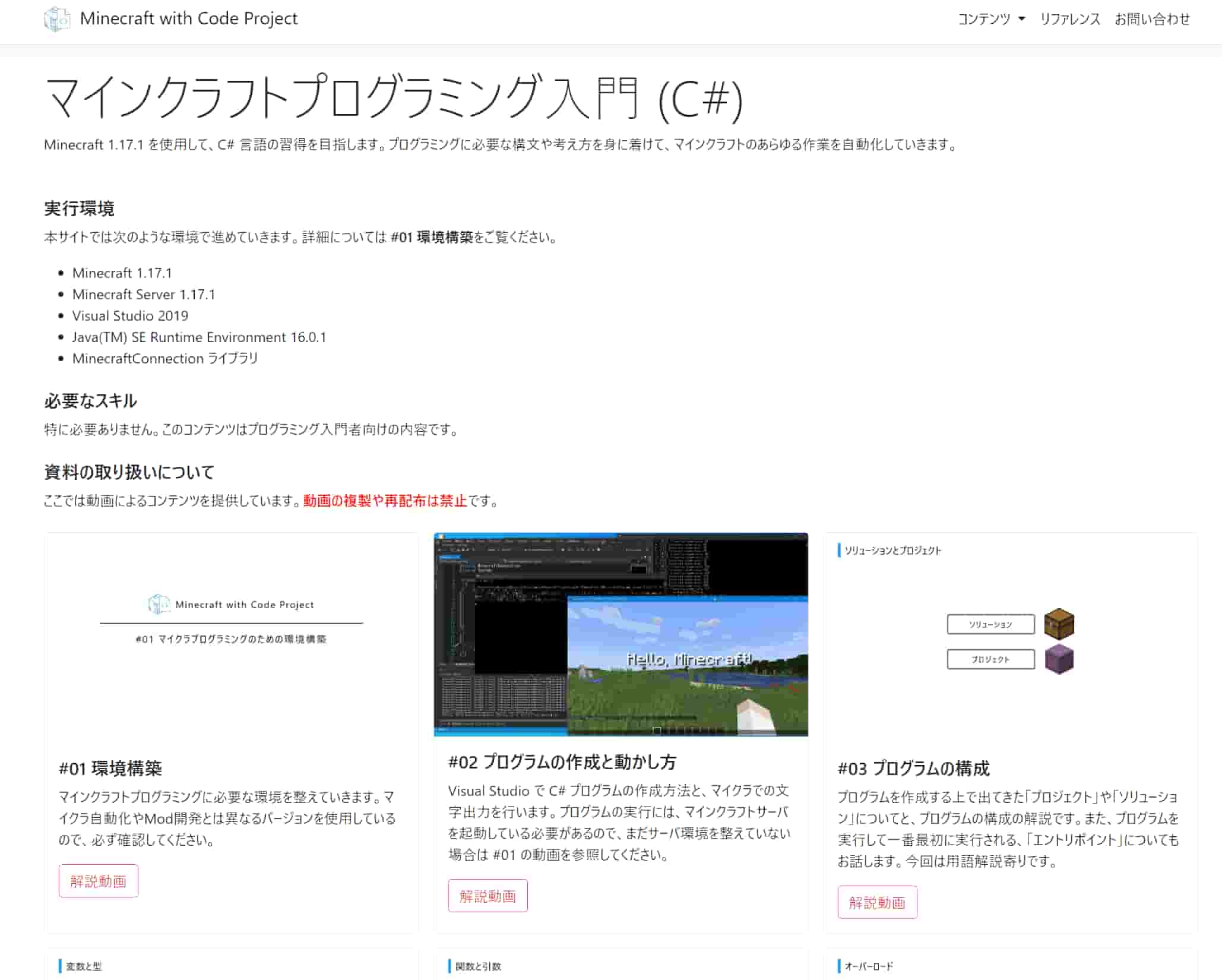Click the purple shulker block icon beside プロジェクト

tap(1059, 659)
